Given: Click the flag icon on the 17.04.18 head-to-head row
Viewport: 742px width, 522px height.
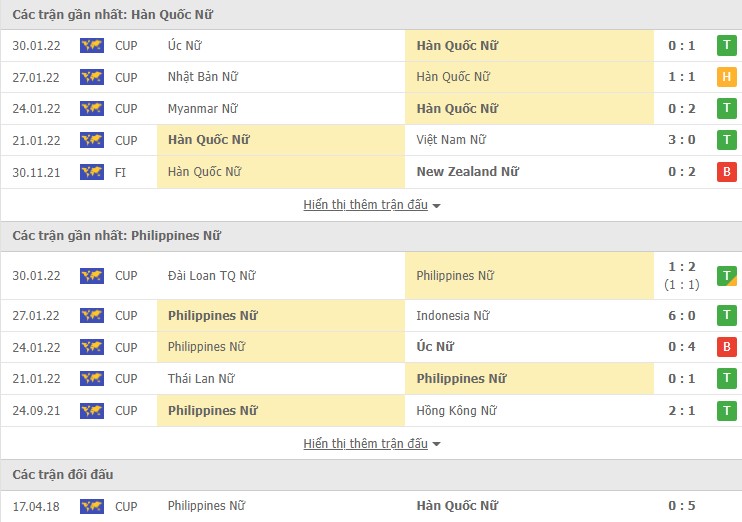Looking at the screenshot, I should tap(92, 506).
